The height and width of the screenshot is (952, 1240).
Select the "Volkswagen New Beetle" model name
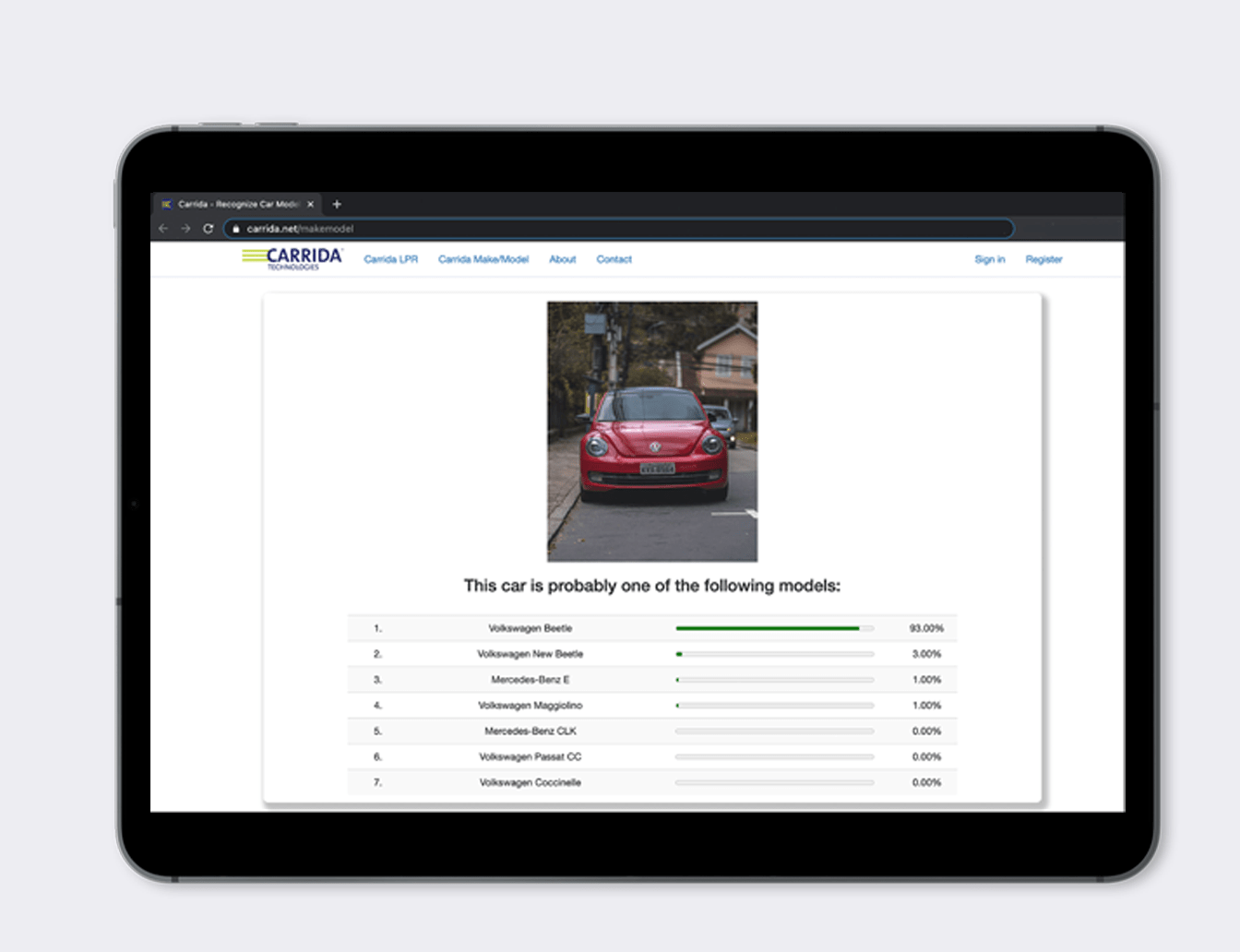point(531,654)
